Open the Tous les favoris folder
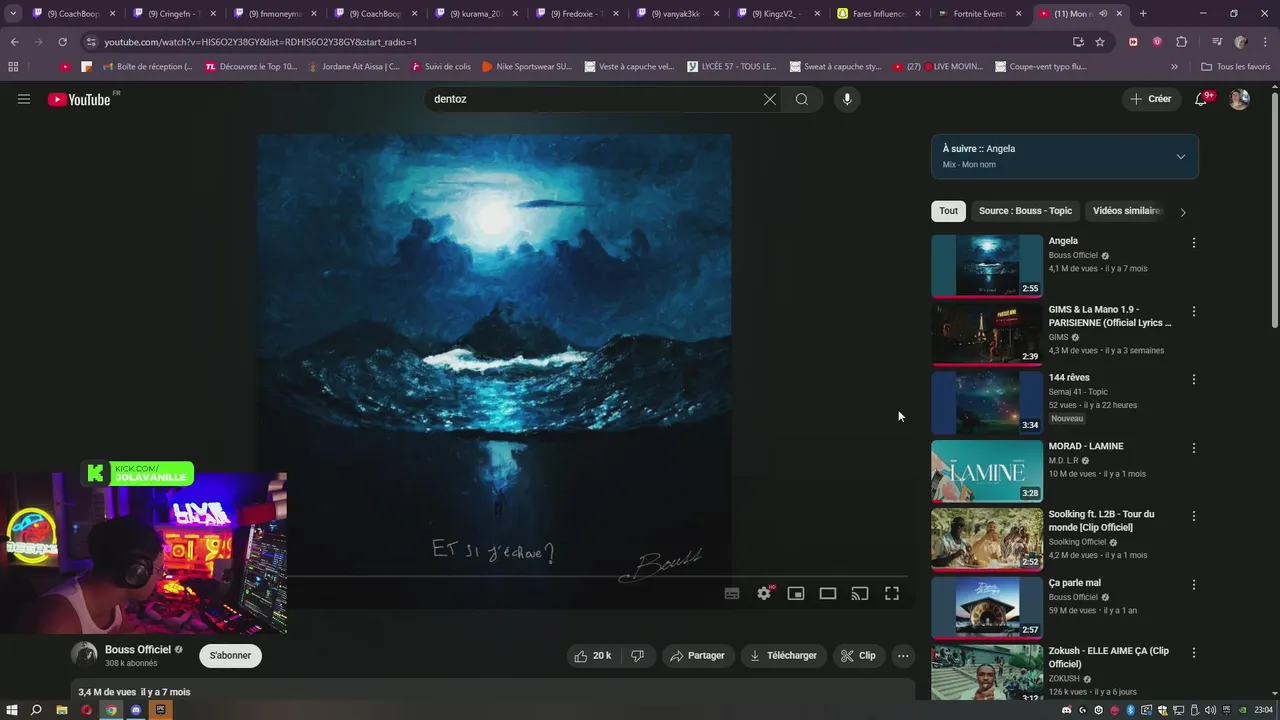The height and width of the screenshot is (720, 1280). (x=1235, y=67)
